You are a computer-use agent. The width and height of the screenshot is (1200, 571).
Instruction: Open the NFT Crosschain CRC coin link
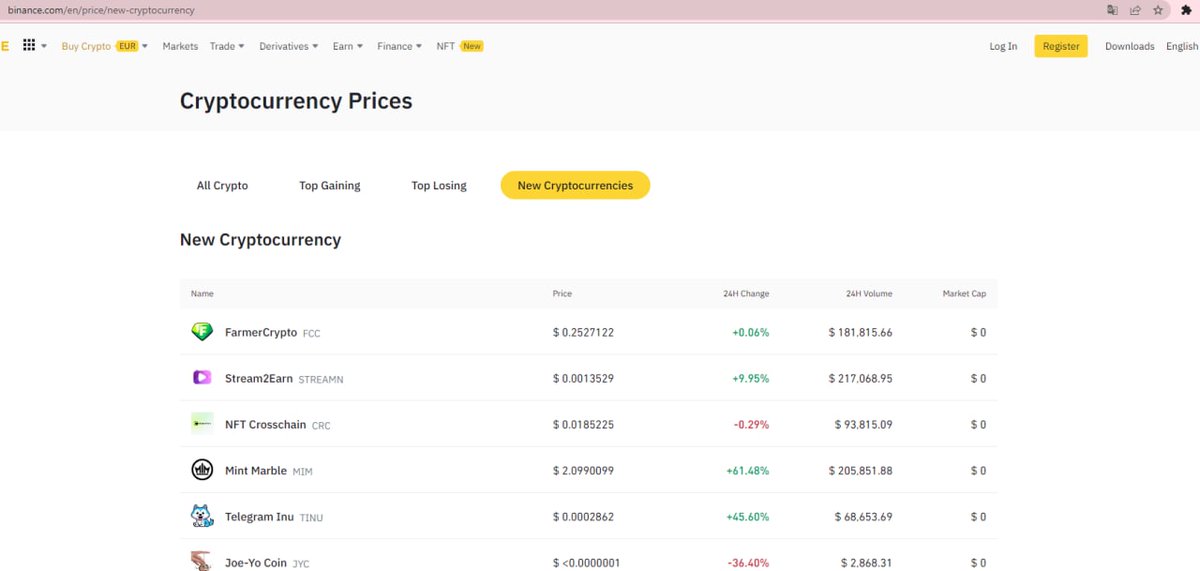(278, 424)
